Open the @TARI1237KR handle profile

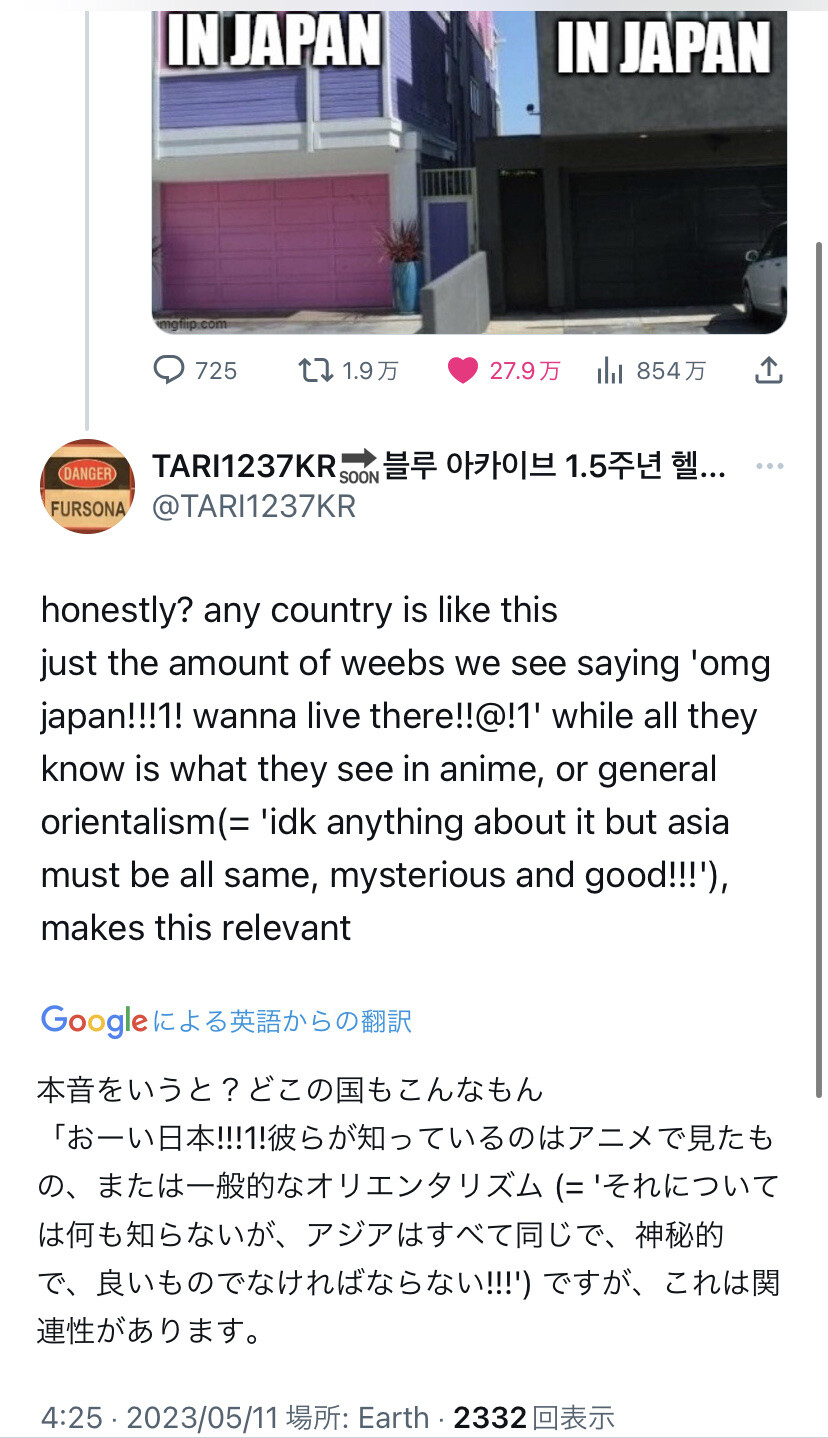coord(253,507)
